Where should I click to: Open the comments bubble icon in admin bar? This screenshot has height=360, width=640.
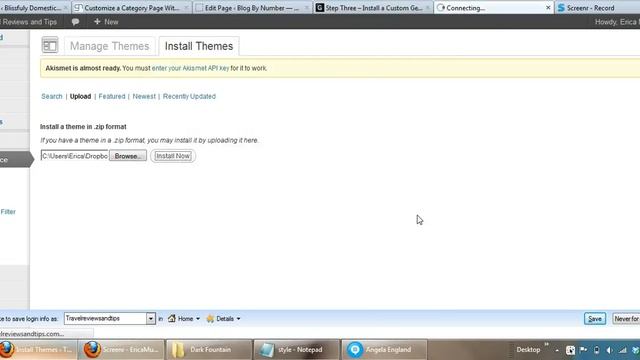[x=75, y=22]
